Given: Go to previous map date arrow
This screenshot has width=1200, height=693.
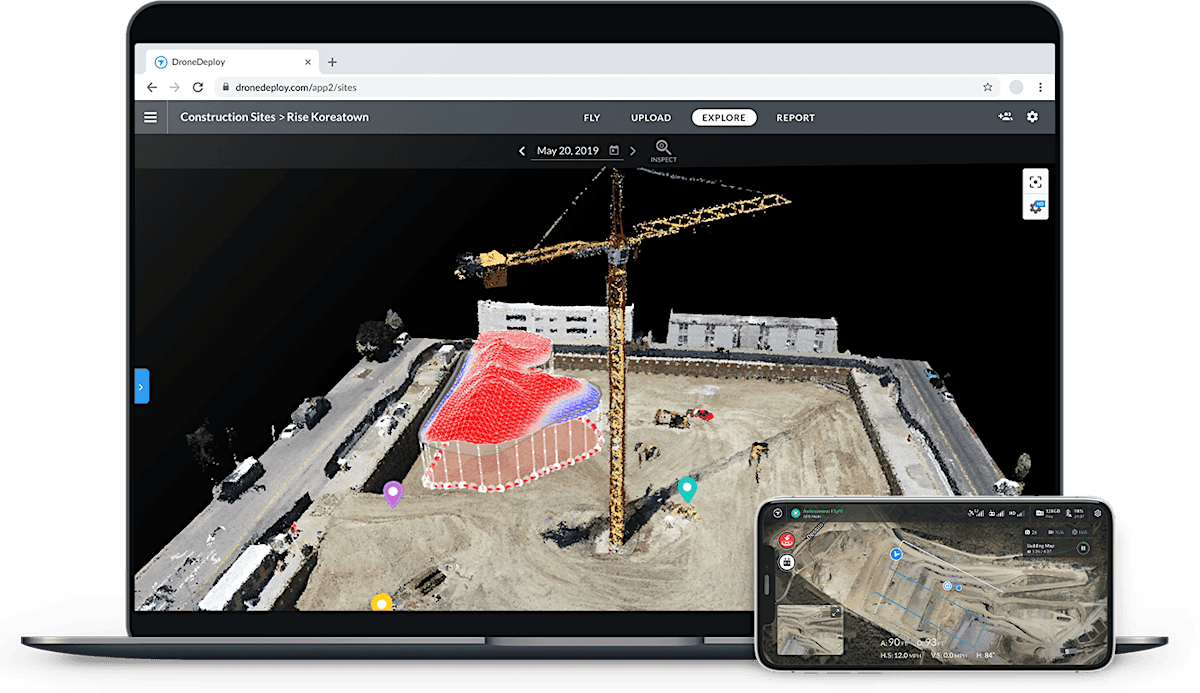Looking at the screenshot, I should pos(522,151).
